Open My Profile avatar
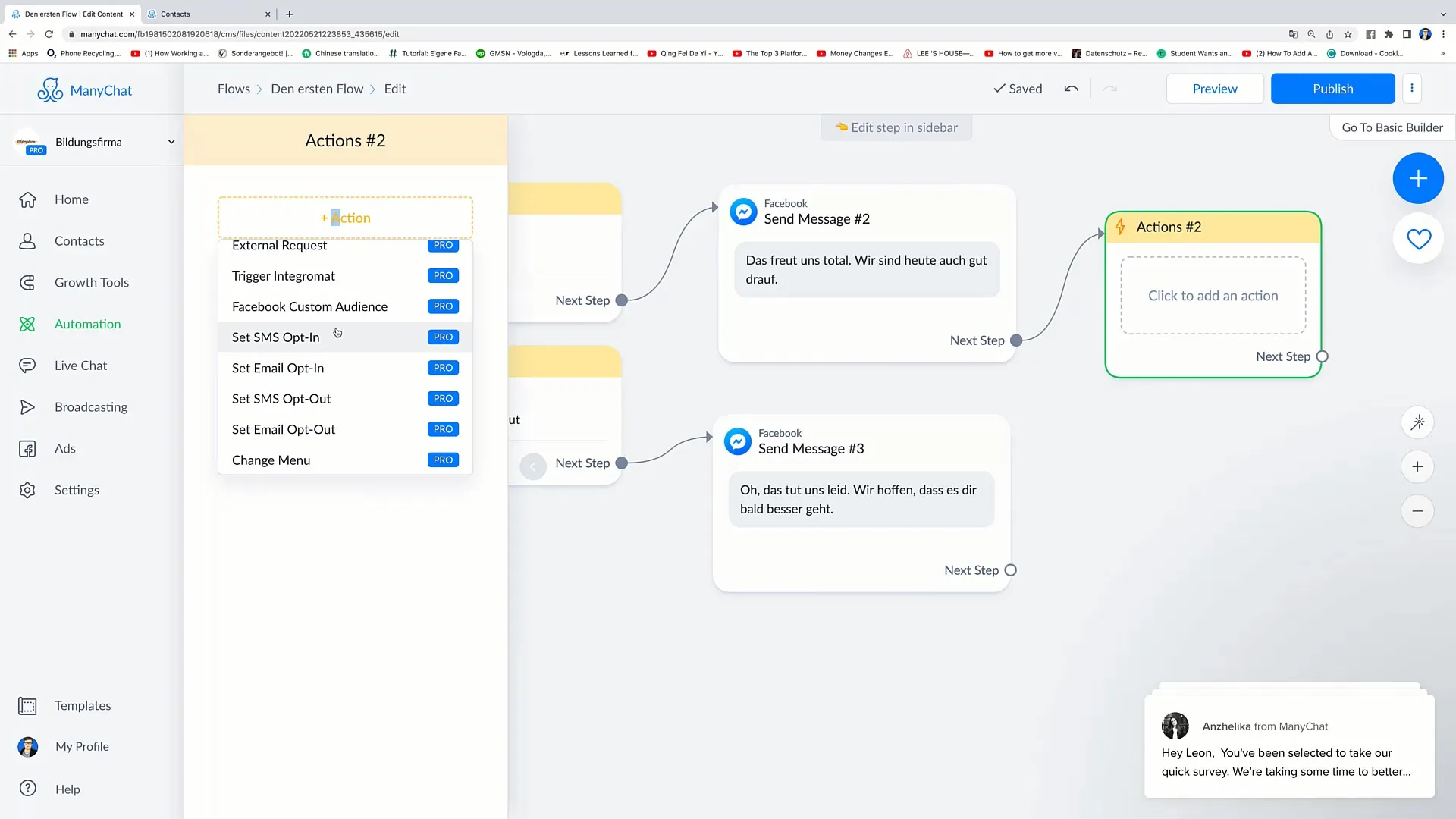 [x=28, y=747]
